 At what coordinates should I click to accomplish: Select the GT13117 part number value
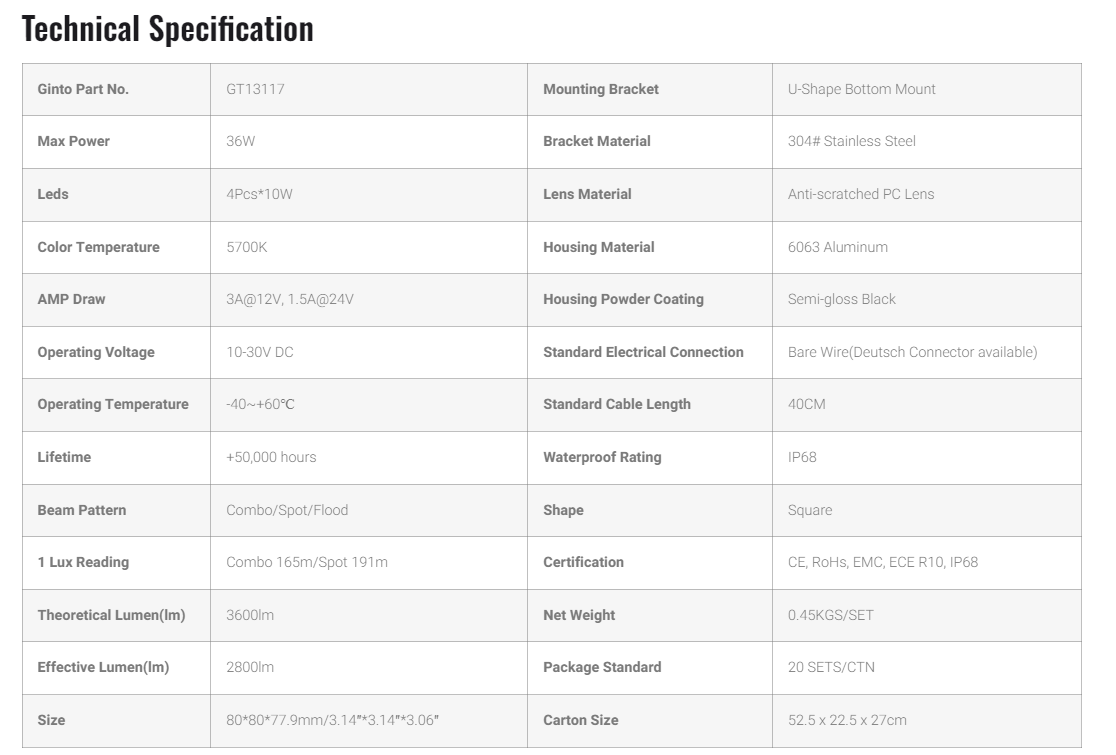256,89
